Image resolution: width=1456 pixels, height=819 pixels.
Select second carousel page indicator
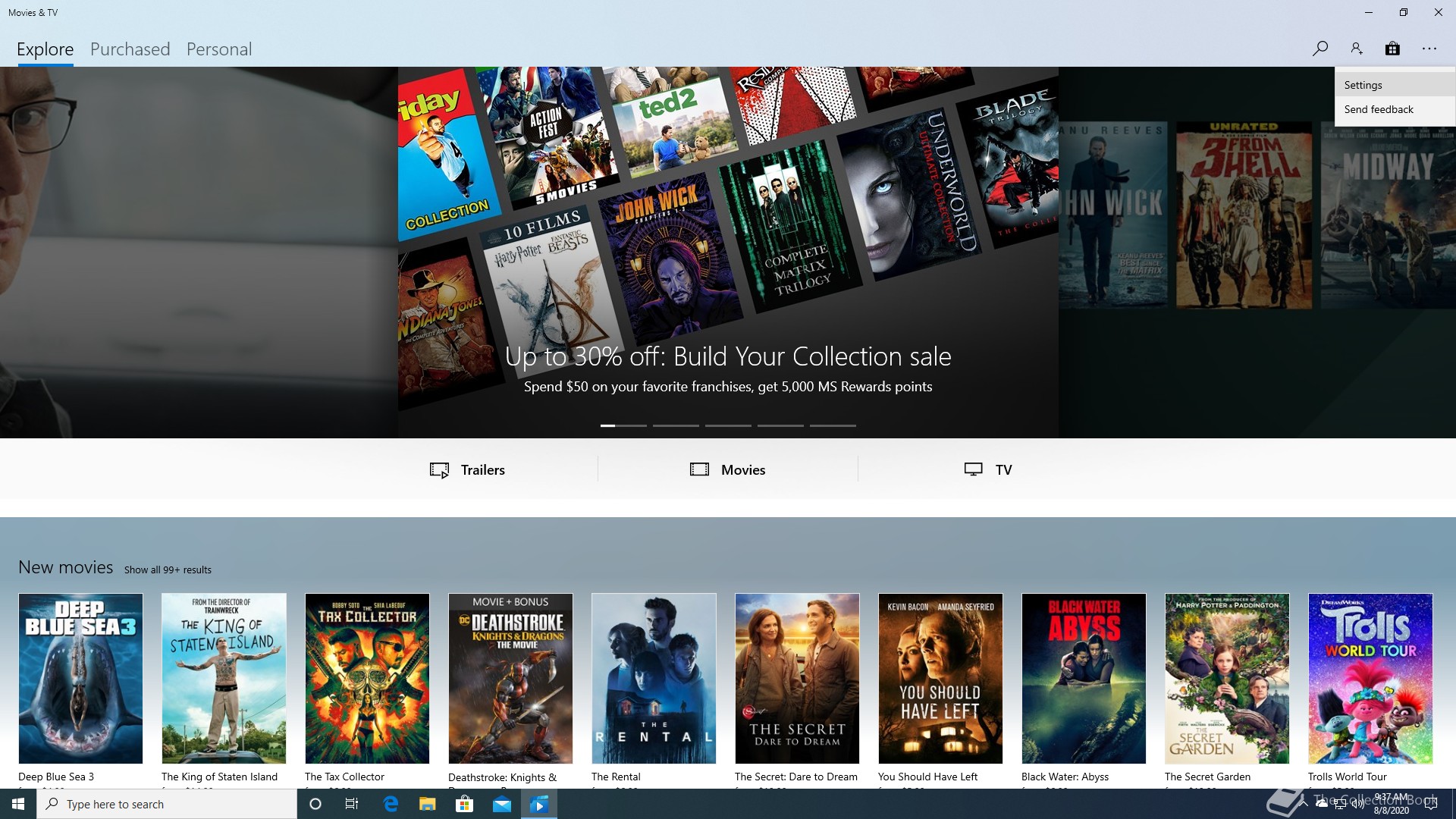[x=676, y=425]
